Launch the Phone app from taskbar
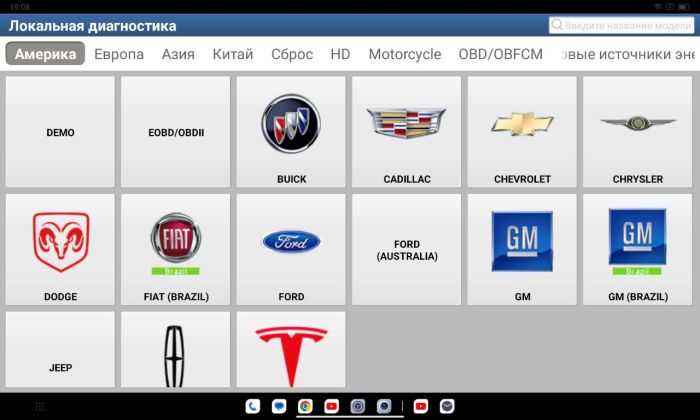The width and height of the screenshot is (700, 420). pyautogui.click(x=253, y=406)
